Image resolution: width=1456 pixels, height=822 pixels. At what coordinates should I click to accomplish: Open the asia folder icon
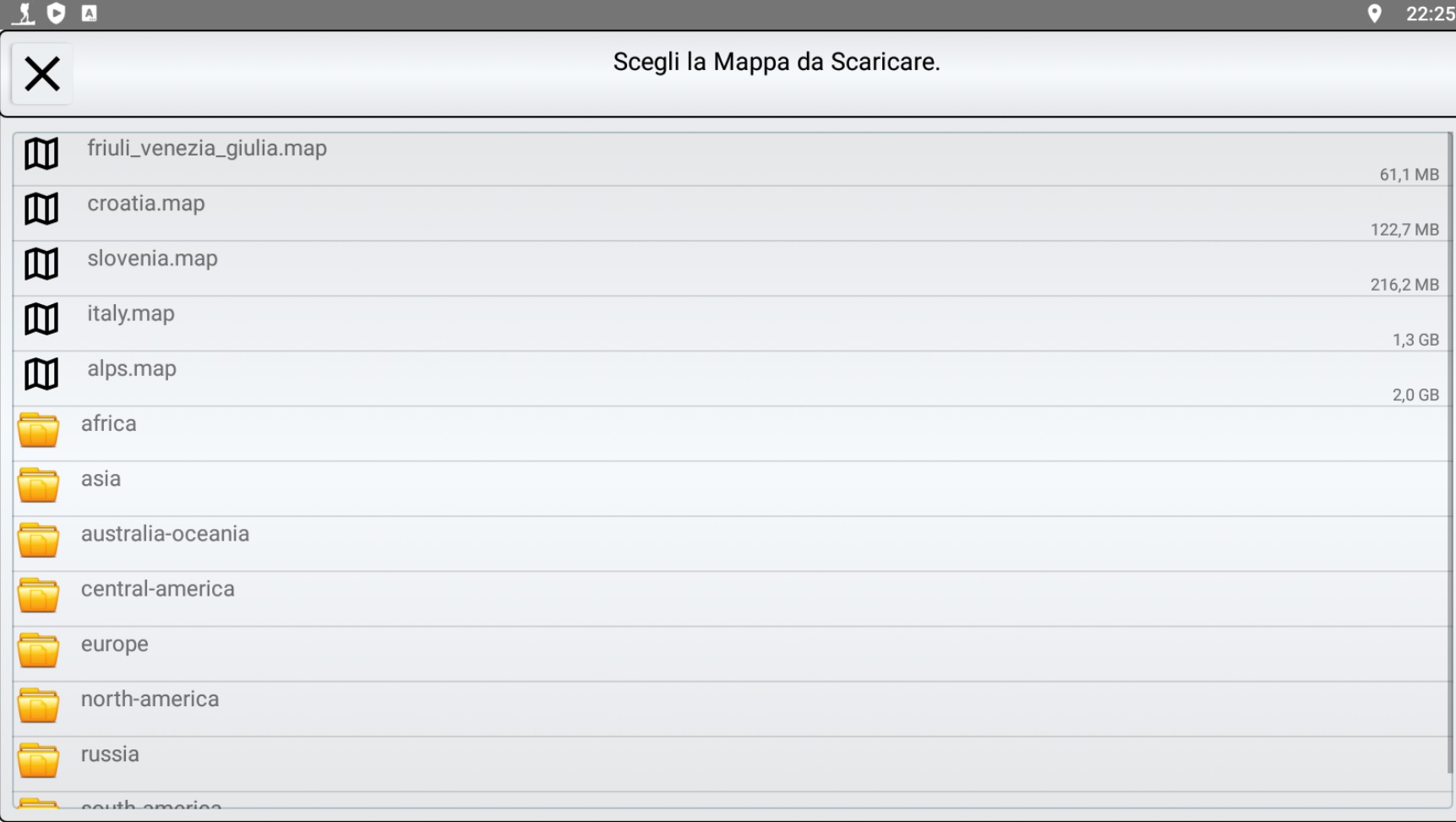[x=39, y=485]
